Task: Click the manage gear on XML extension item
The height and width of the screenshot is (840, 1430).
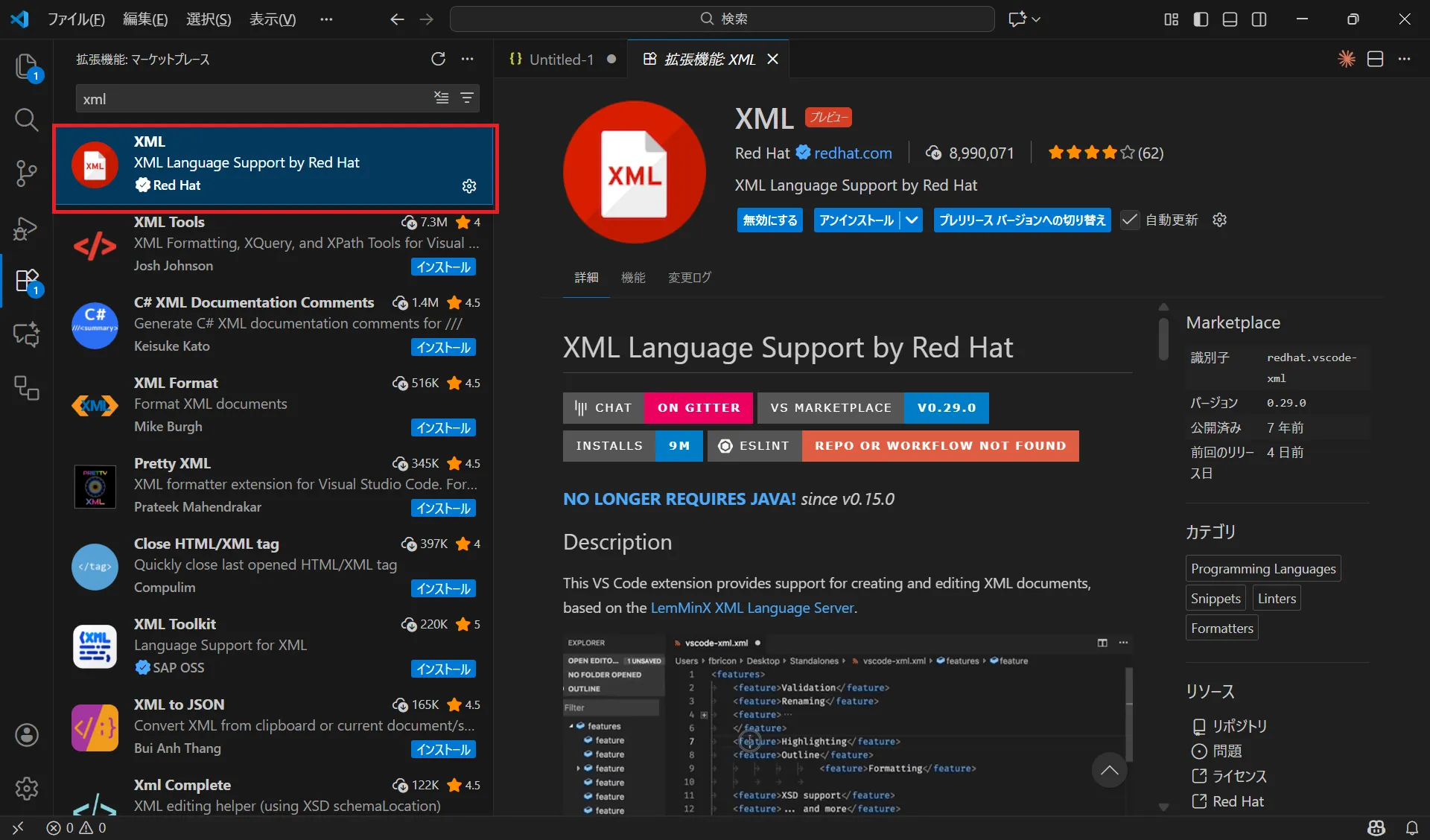Action: click(x=468, y=185)
